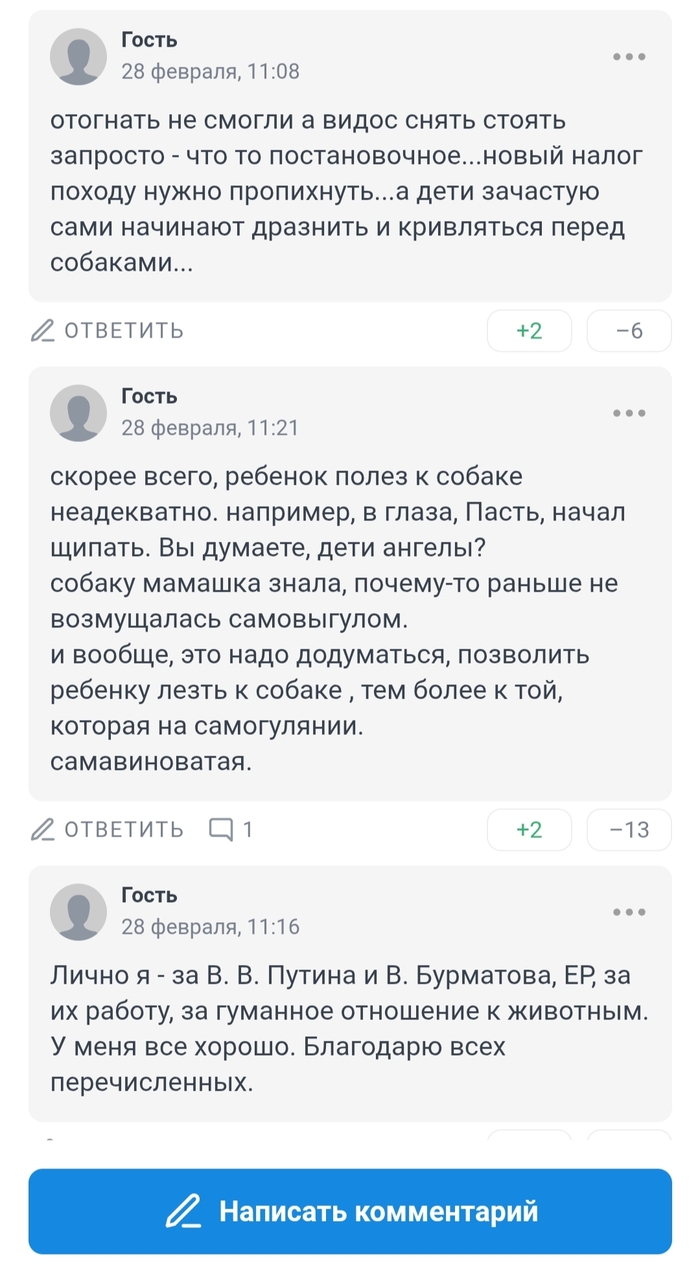Click avatar of the 11:16 guest comment
This screenshot has height=1265, width=700.
point(78,911)
